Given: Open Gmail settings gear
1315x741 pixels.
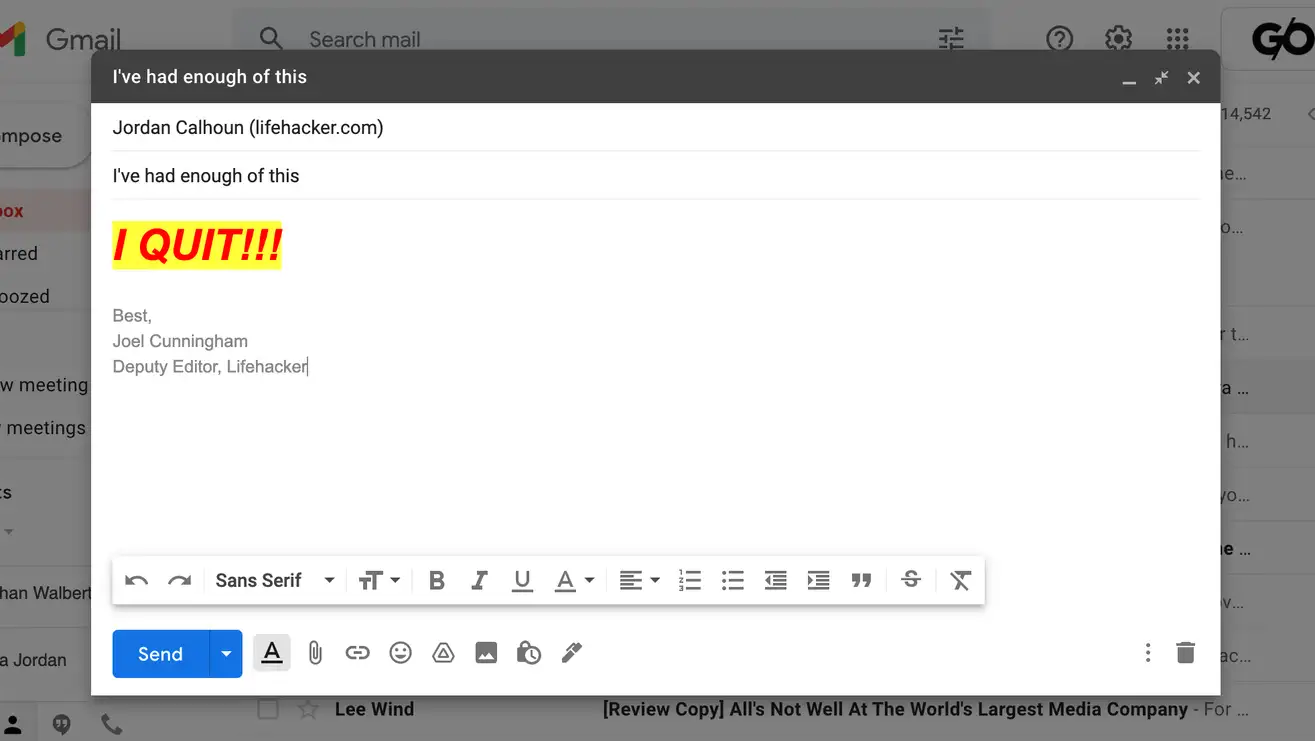Looking at the screenshot, I should (1118, 39).
